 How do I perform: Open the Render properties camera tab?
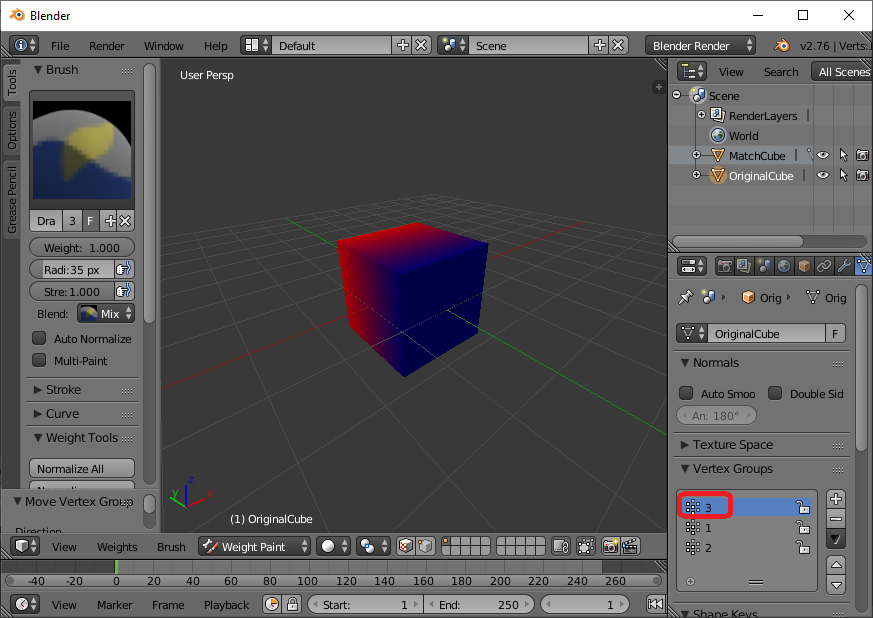pyautogui.click(x=724, y=267)
